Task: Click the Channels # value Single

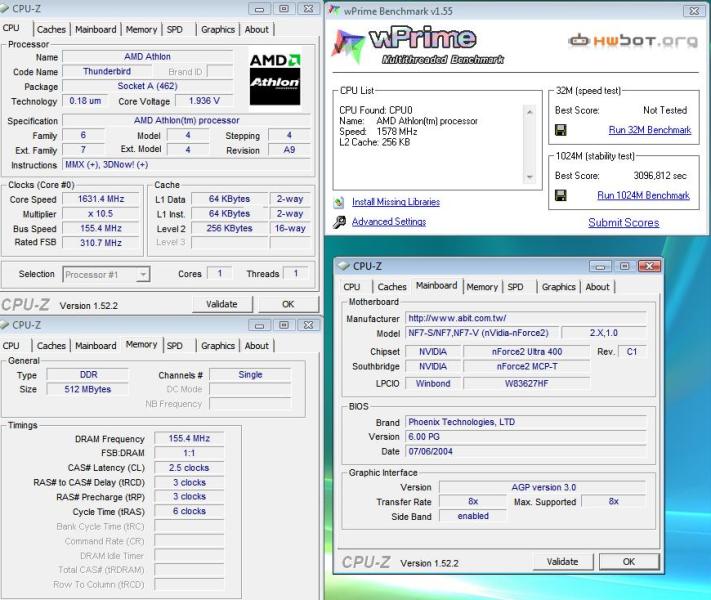Action: tap(250, 375)
